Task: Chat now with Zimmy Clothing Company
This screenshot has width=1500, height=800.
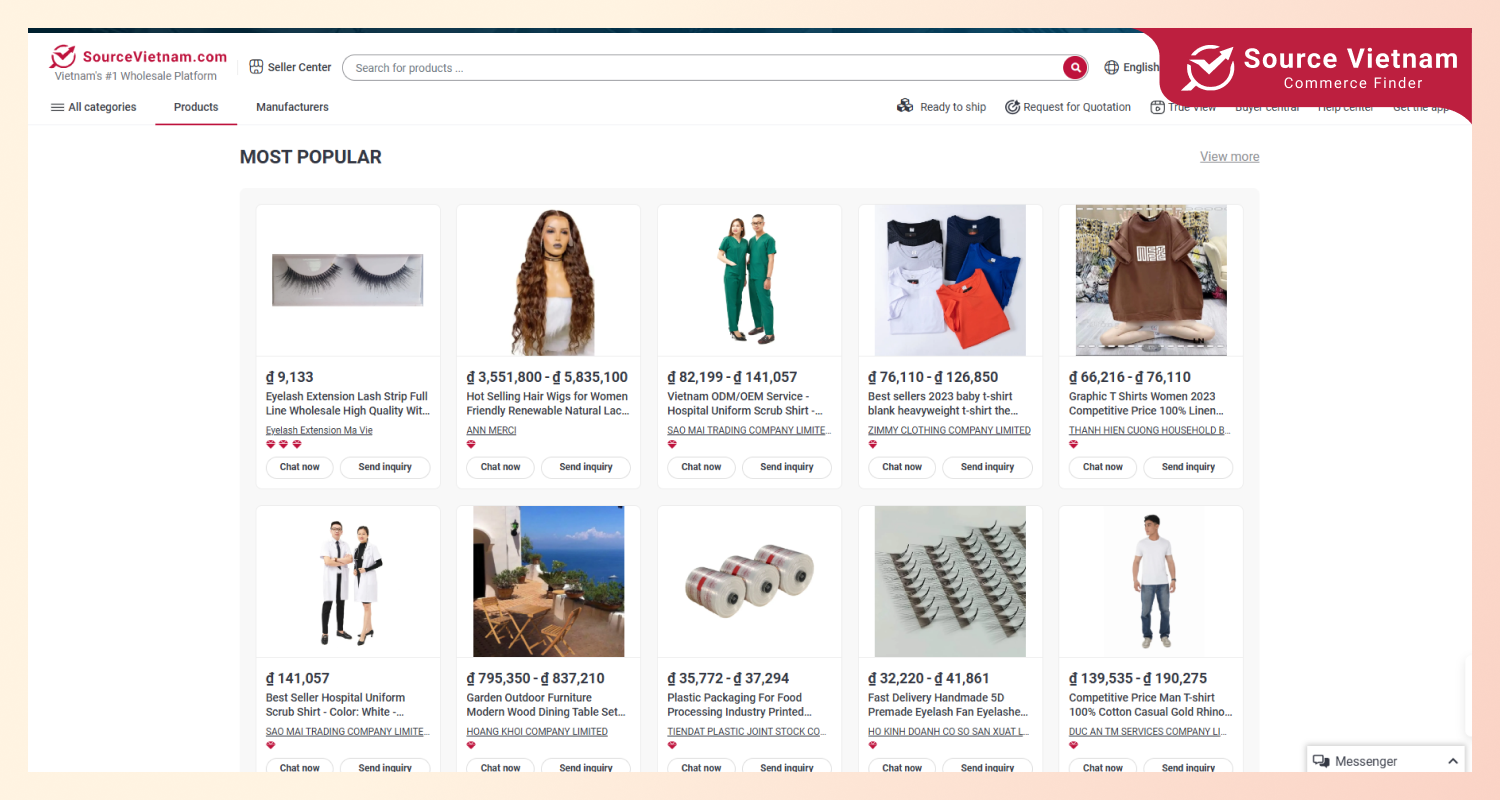Action: pos(903,467)
